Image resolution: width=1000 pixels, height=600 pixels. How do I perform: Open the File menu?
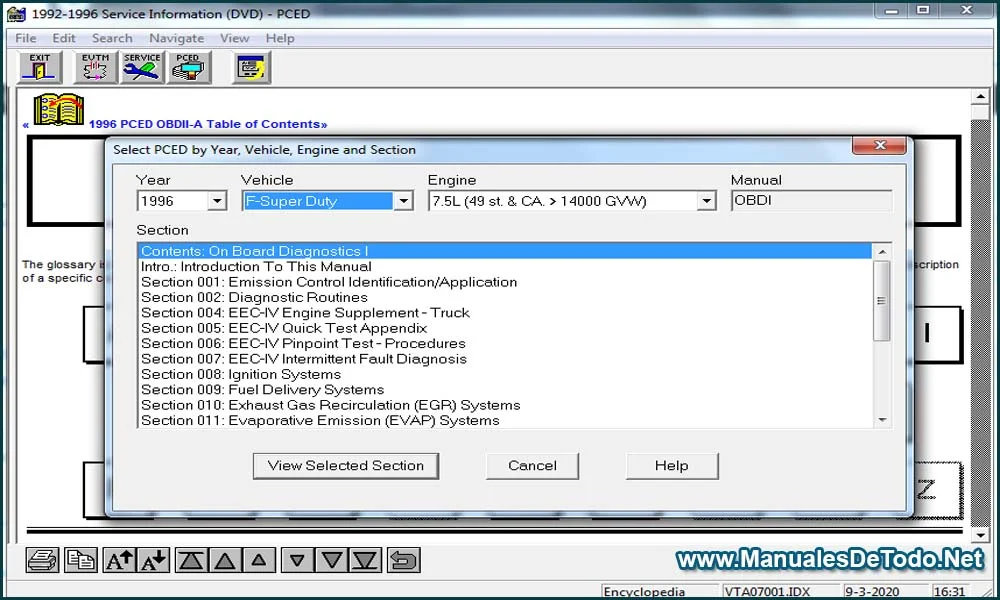point(26,38)
